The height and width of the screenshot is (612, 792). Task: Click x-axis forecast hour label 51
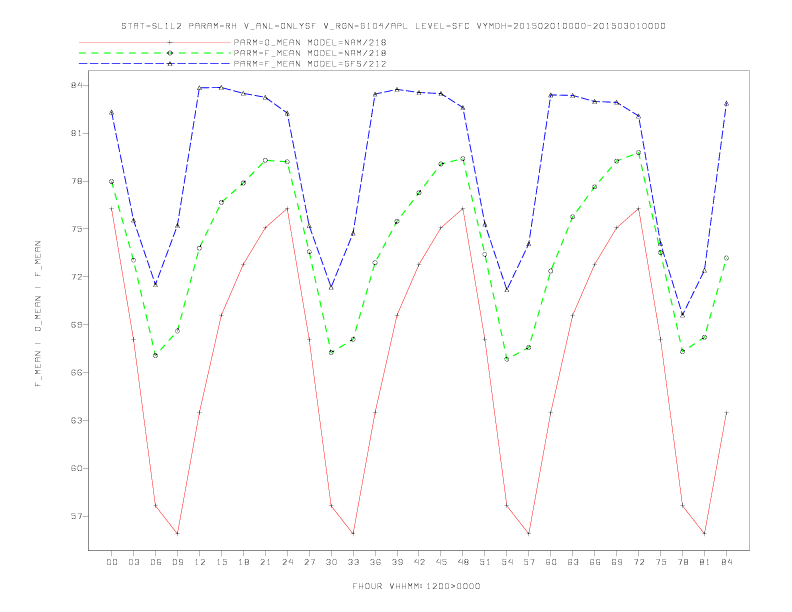pos(485,562)
